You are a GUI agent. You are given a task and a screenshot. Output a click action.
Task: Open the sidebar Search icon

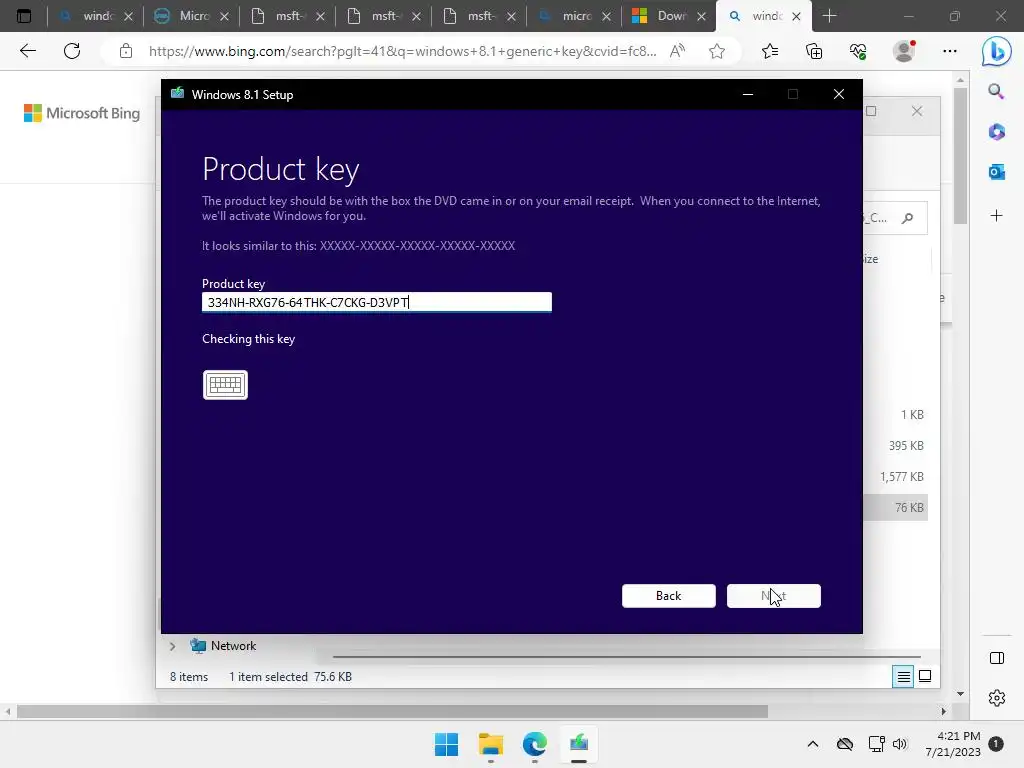point(997,91)
